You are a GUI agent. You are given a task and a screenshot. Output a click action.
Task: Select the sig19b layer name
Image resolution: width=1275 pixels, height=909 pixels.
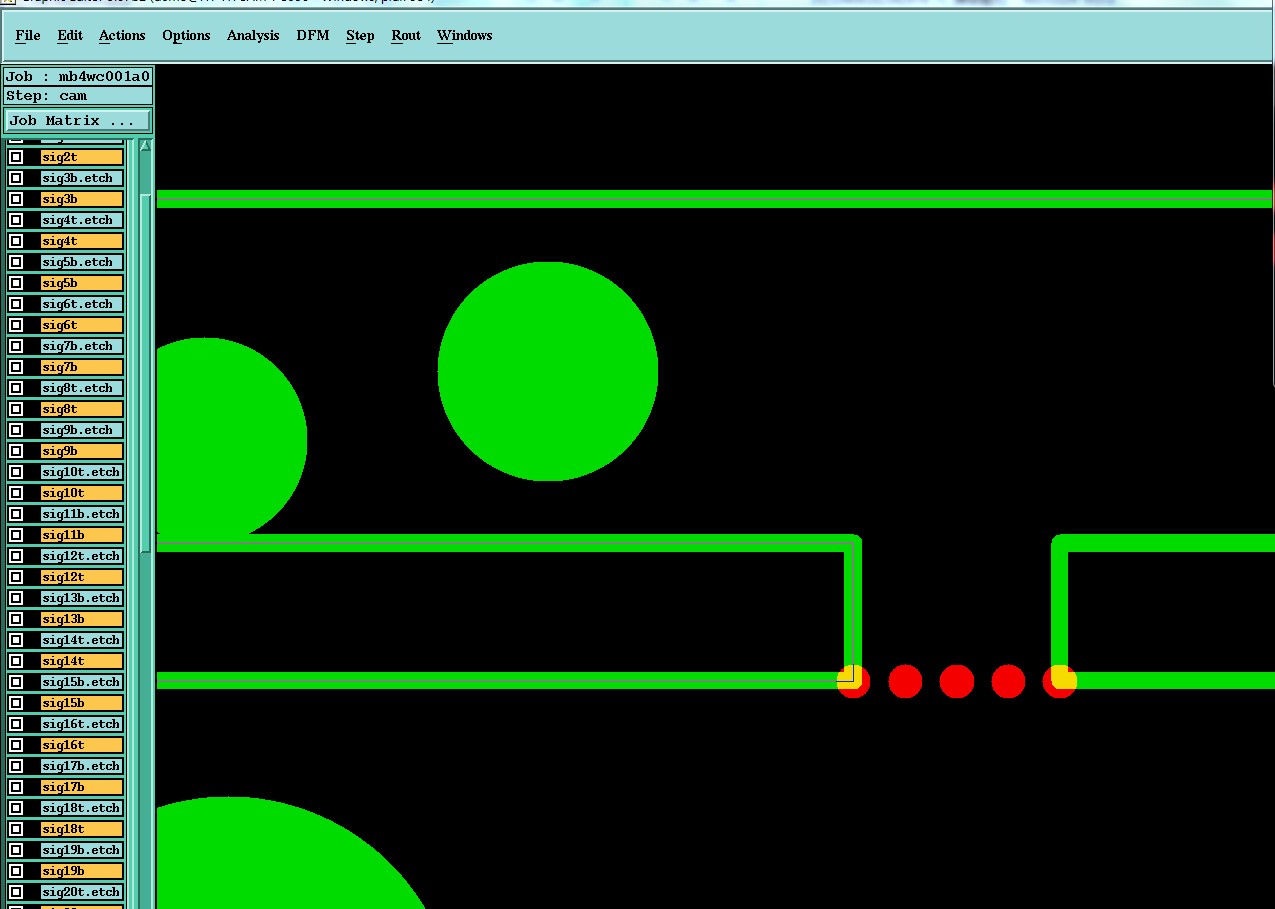(82, 871)
